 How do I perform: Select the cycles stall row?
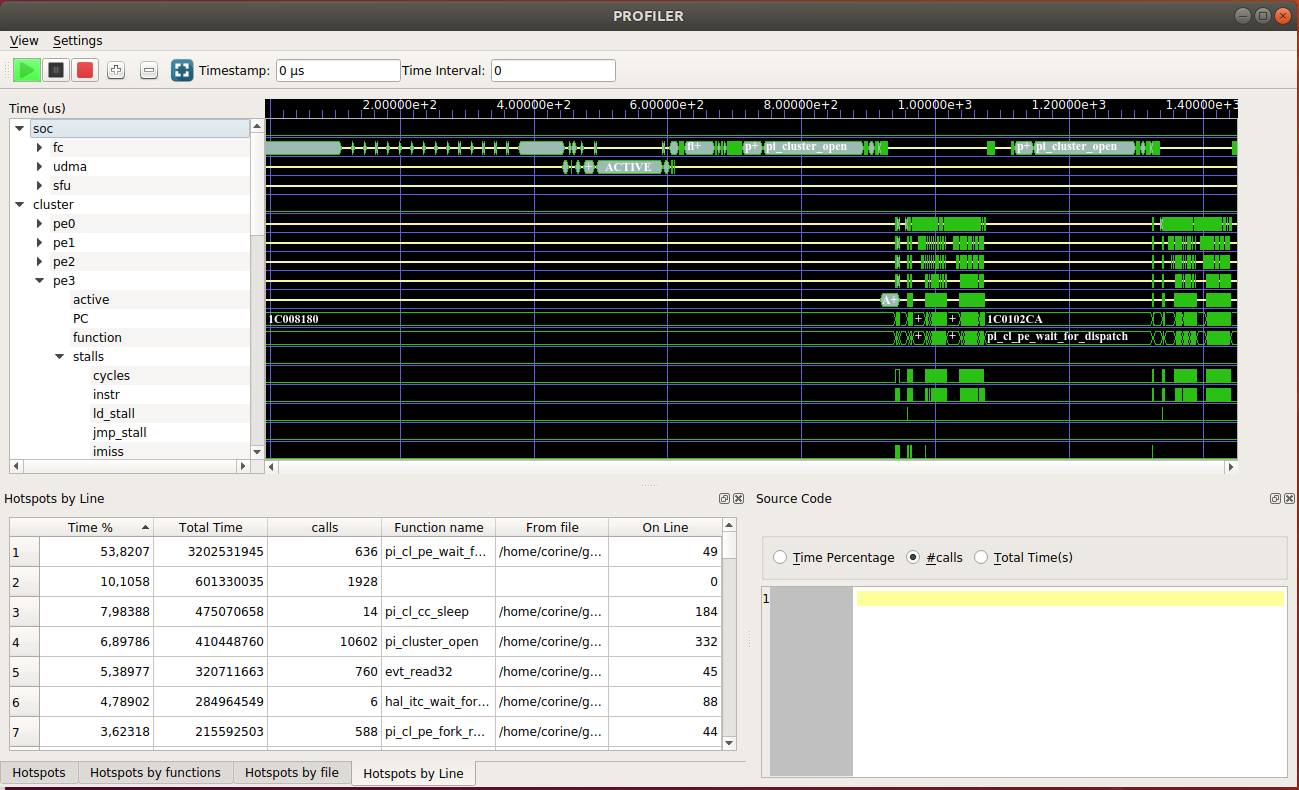[111, 375]
